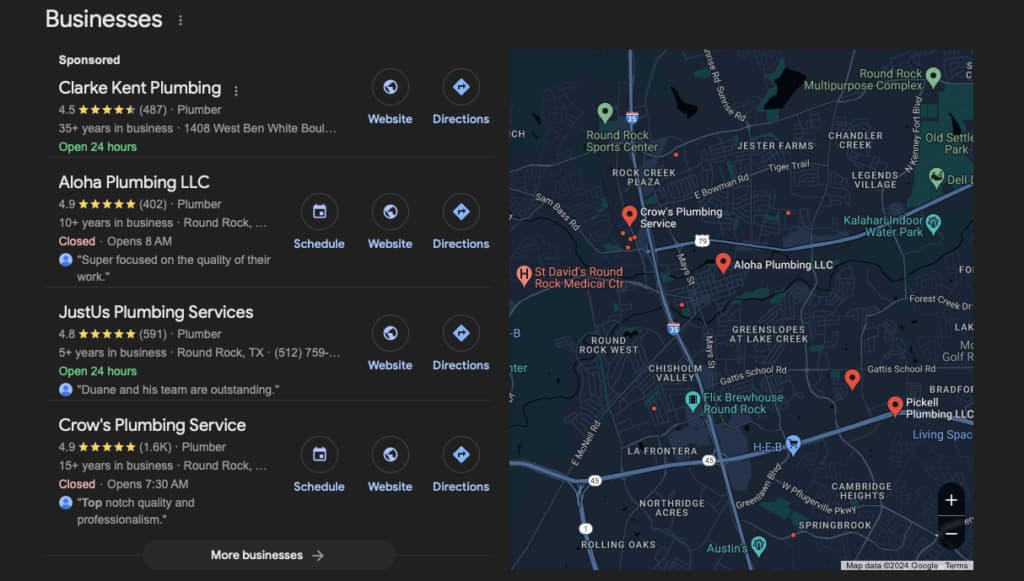Click Pickell Plumbing LLC map pin
The height and width of the screenshot is (581, 1024).
tap(895, 405)
